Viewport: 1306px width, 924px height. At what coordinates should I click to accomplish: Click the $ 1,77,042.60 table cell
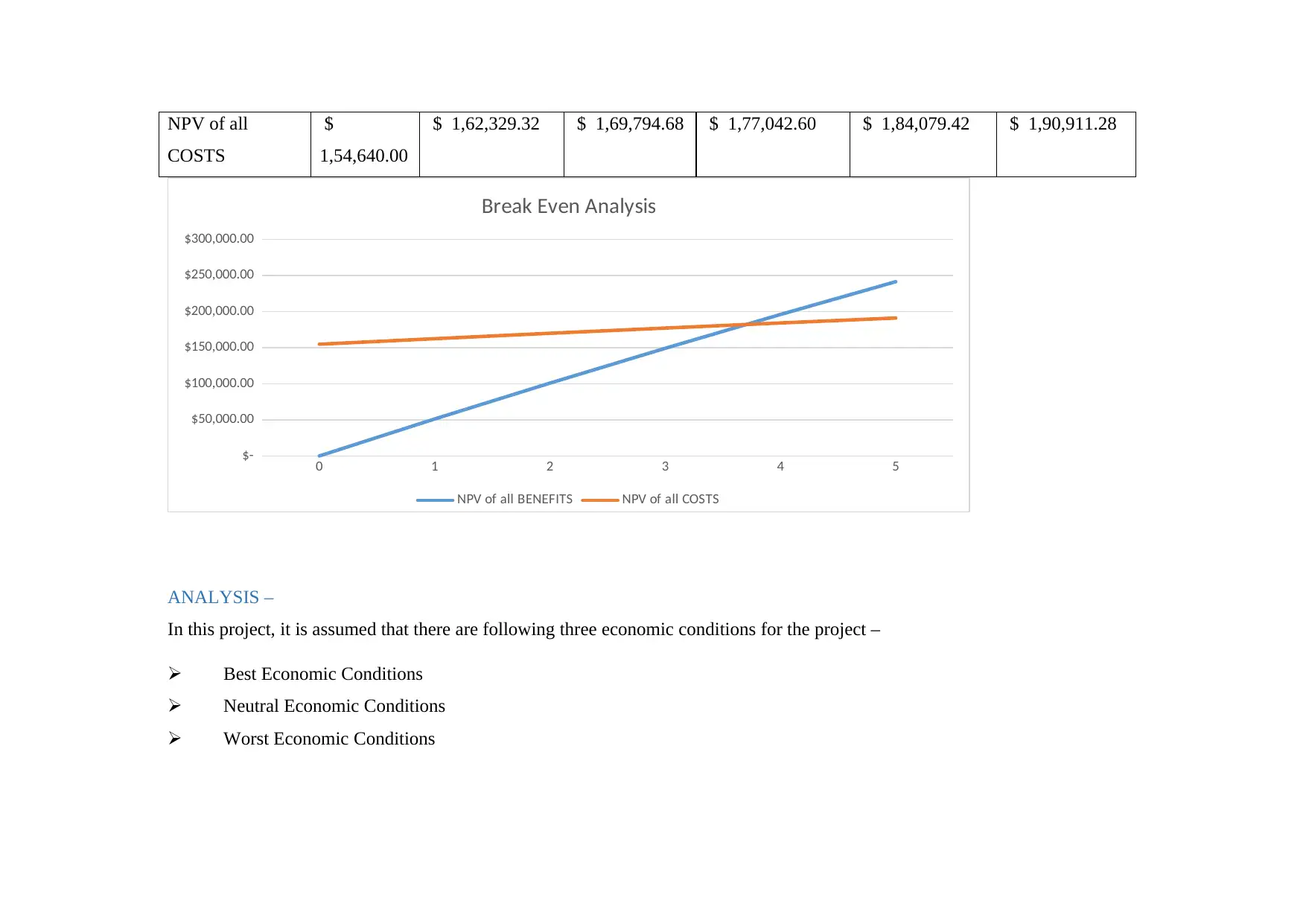(773, 144)
